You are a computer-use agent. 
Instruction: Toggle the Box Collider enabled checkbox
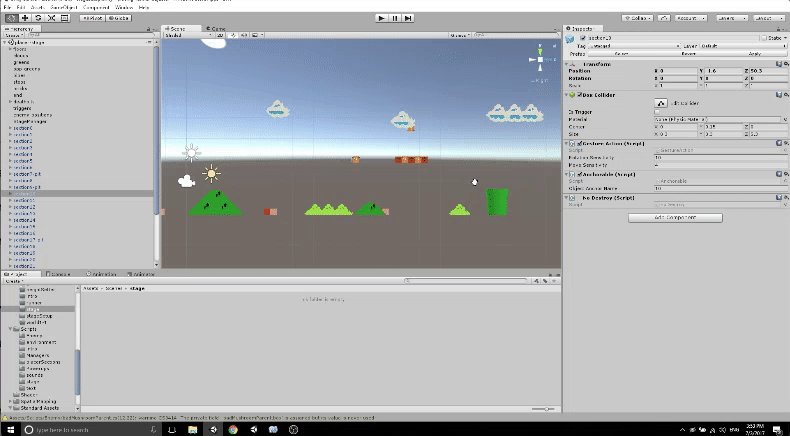point(579,95)
